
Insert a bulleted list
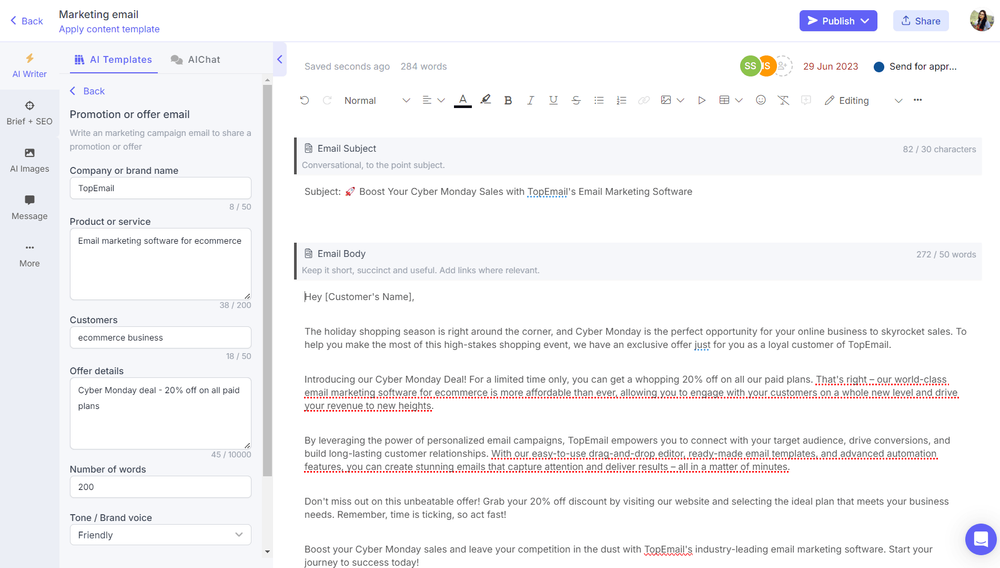[x=598, y=100]
